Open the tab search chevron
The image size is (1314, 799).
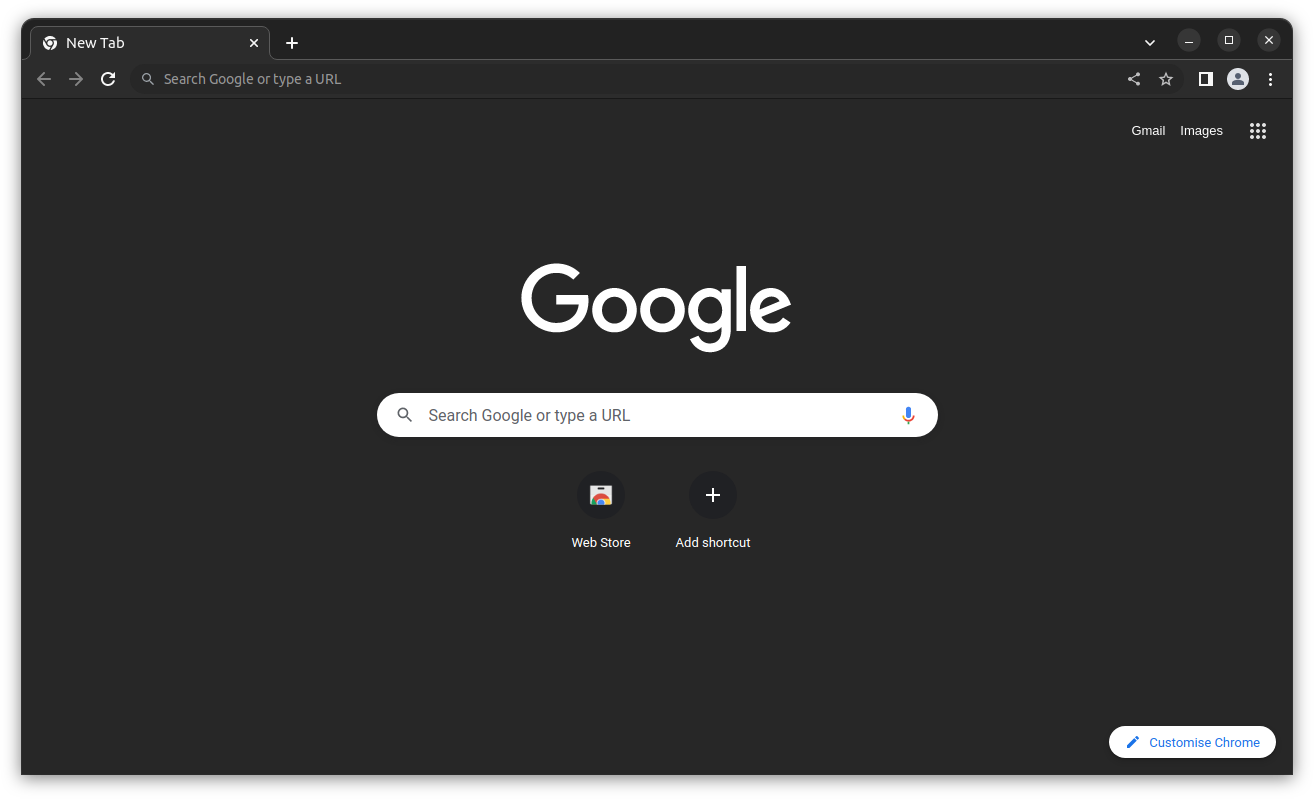point(1149,42)
